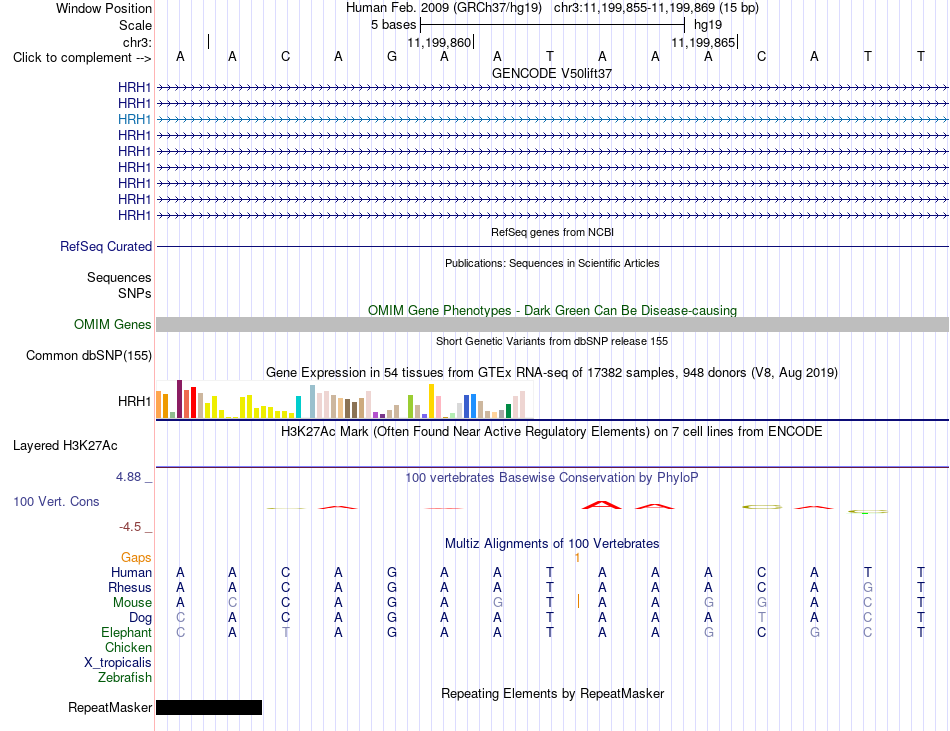Screen dimensions: 950x731
Task: Click the 11,199,860 position marker
Action: point(439,42)
